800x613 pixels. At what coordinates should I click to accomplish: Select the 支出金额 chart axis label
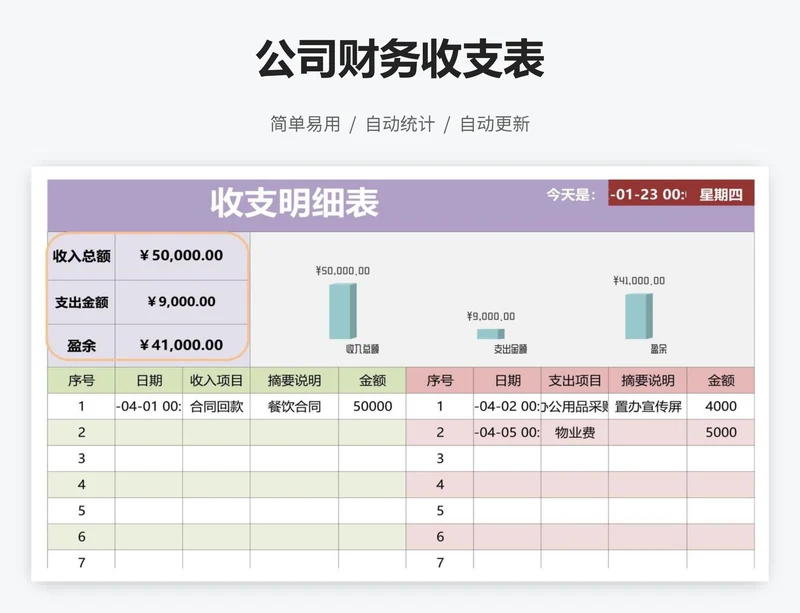pyautogui.click(x=510, y=349)
